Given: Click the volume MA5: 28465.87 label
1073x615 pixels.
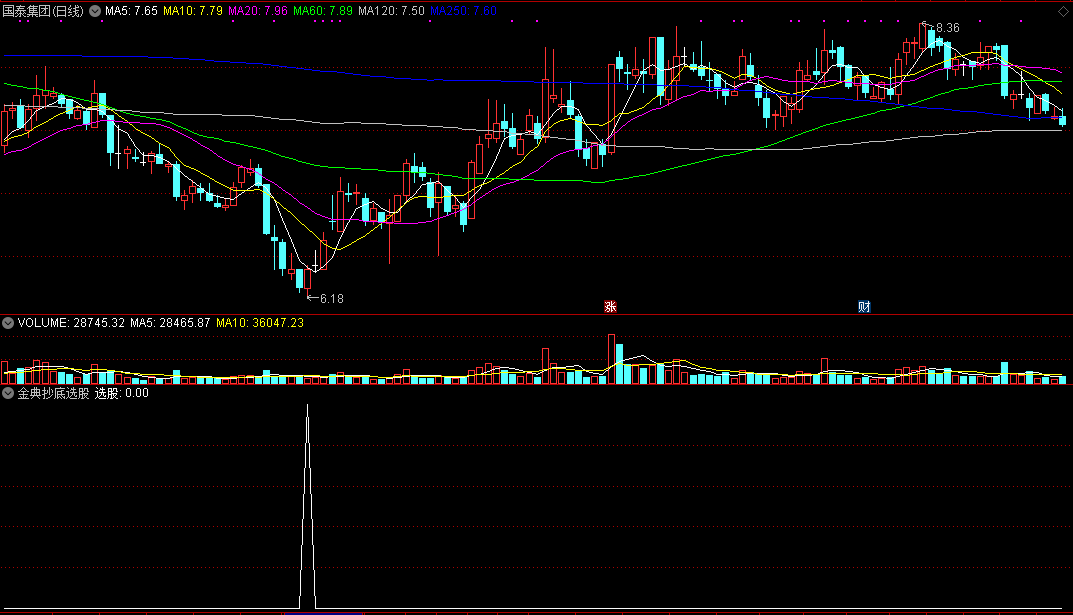Looking at the screenshot, I should [x=170, y=323].
